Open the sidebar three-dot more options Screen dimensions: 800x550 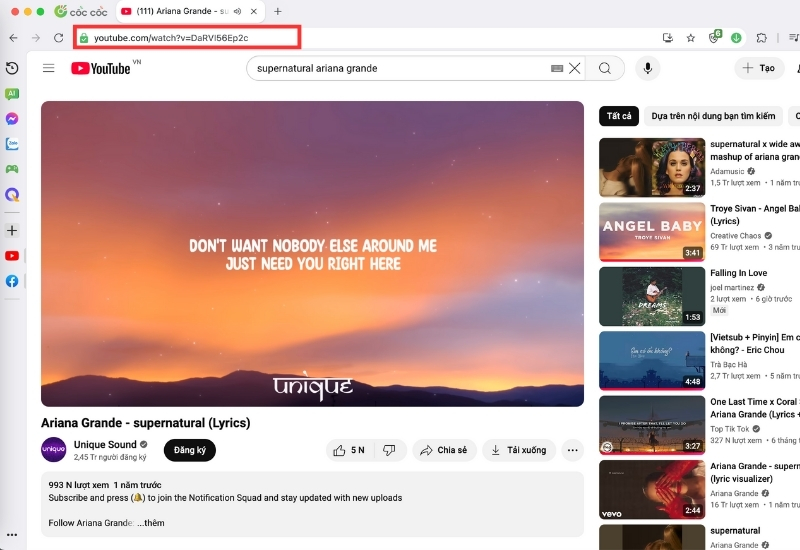tap(12, 535)
